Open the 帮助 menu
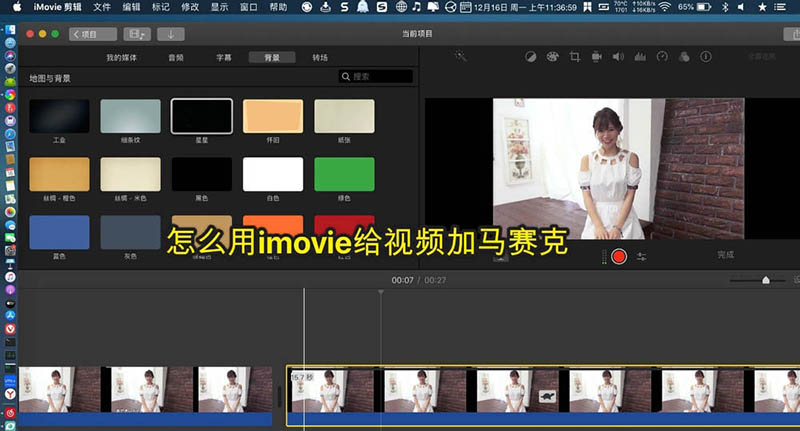Image resolution: width=800 pixels, height=431 pixels. (278, 7)
